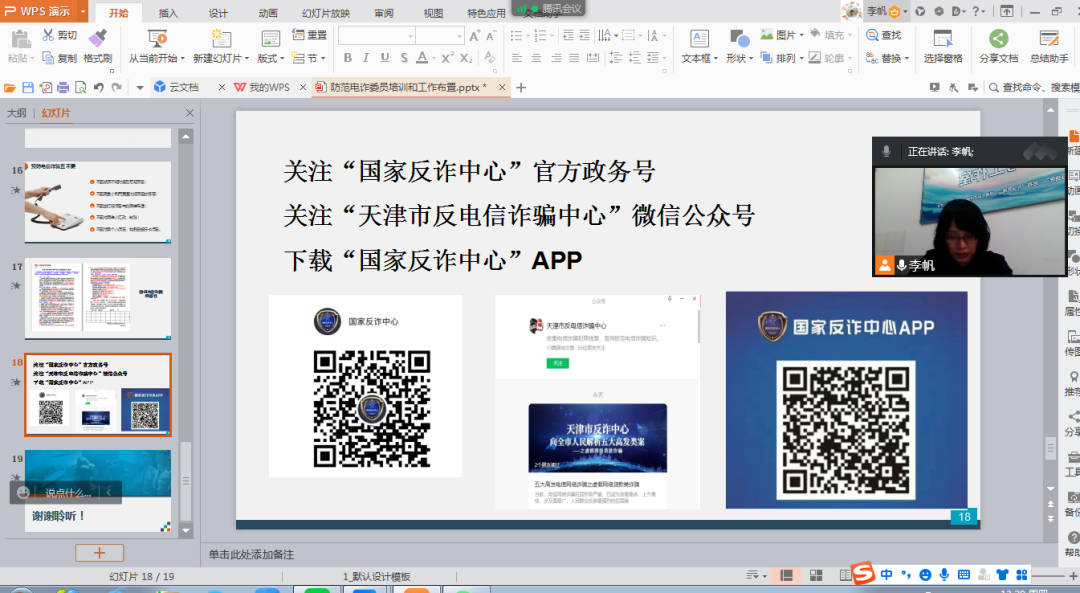Click the Summary Assistant (总结助手) icon
This screenshot has height=593, width=1080.
[1048, 39]
